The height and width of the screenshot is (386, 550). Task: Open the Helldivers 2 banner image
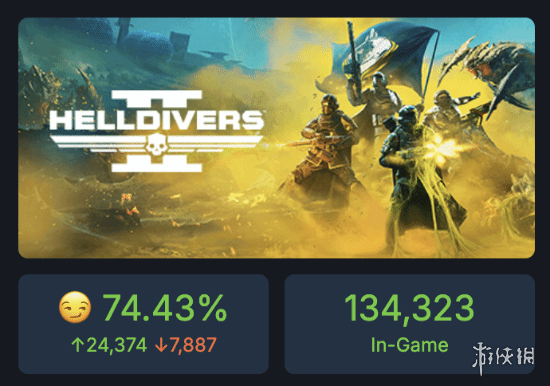coord(276,138)
